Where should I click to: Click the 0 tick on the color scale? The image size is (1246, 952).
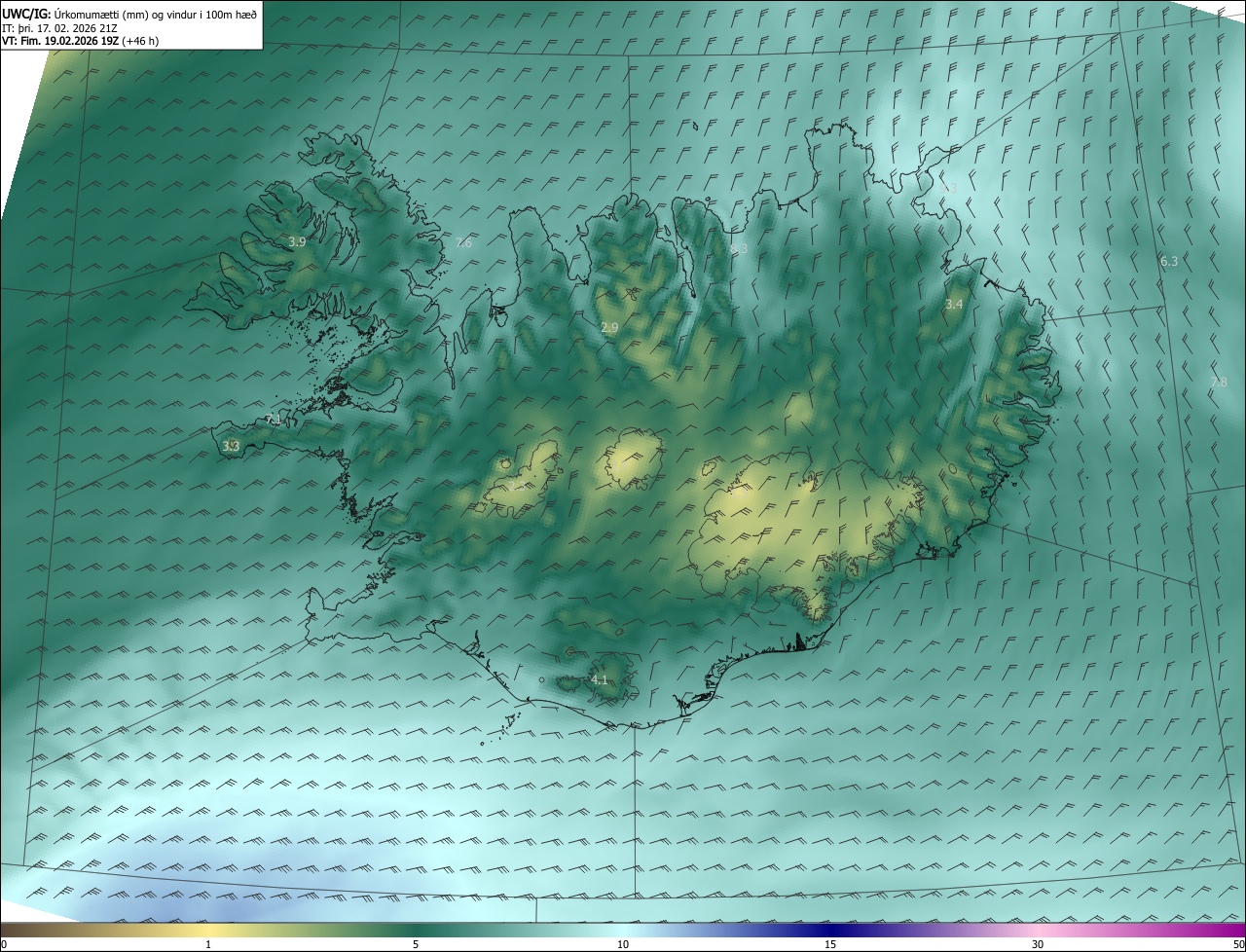pos(4,944)
